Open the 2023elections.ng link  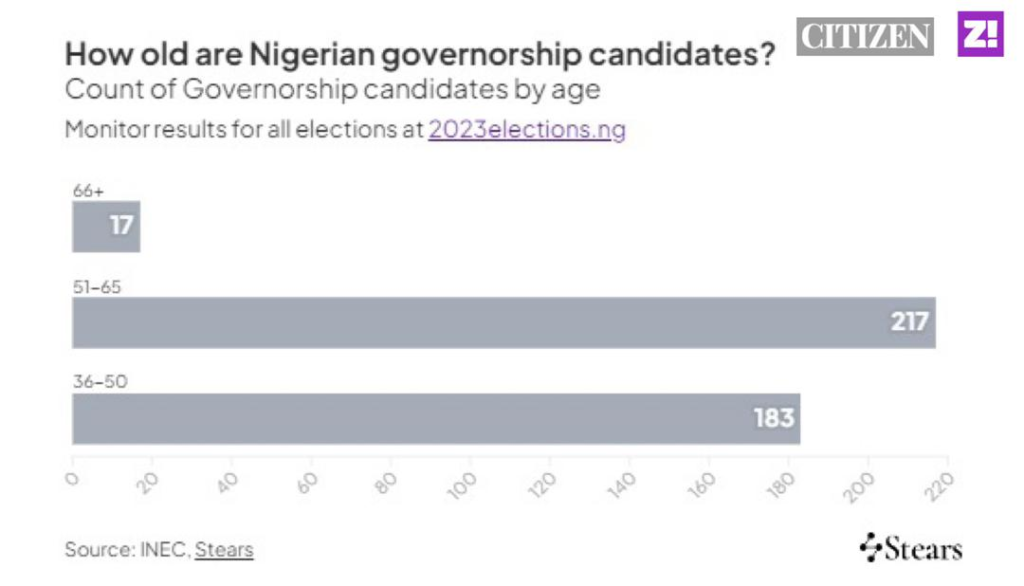point(527,129)
